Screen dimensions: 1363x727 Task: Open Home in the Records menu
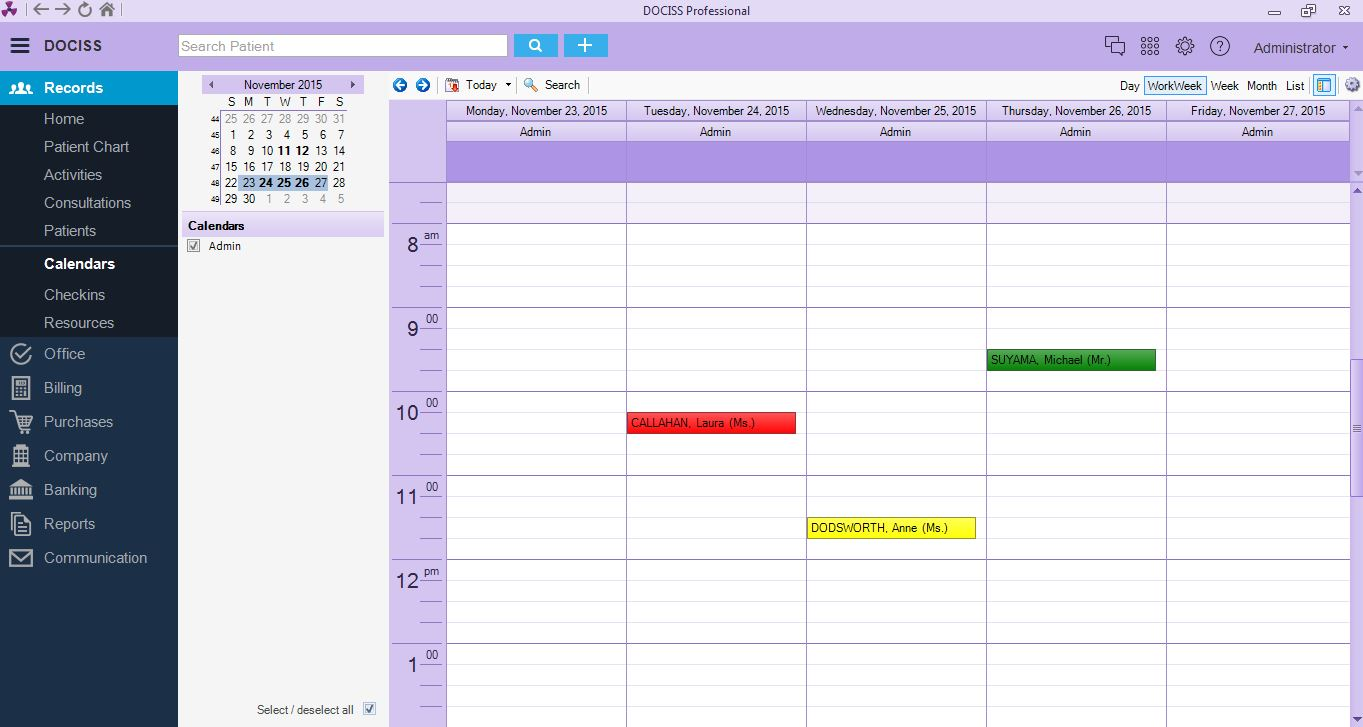[x=64, y=119]
